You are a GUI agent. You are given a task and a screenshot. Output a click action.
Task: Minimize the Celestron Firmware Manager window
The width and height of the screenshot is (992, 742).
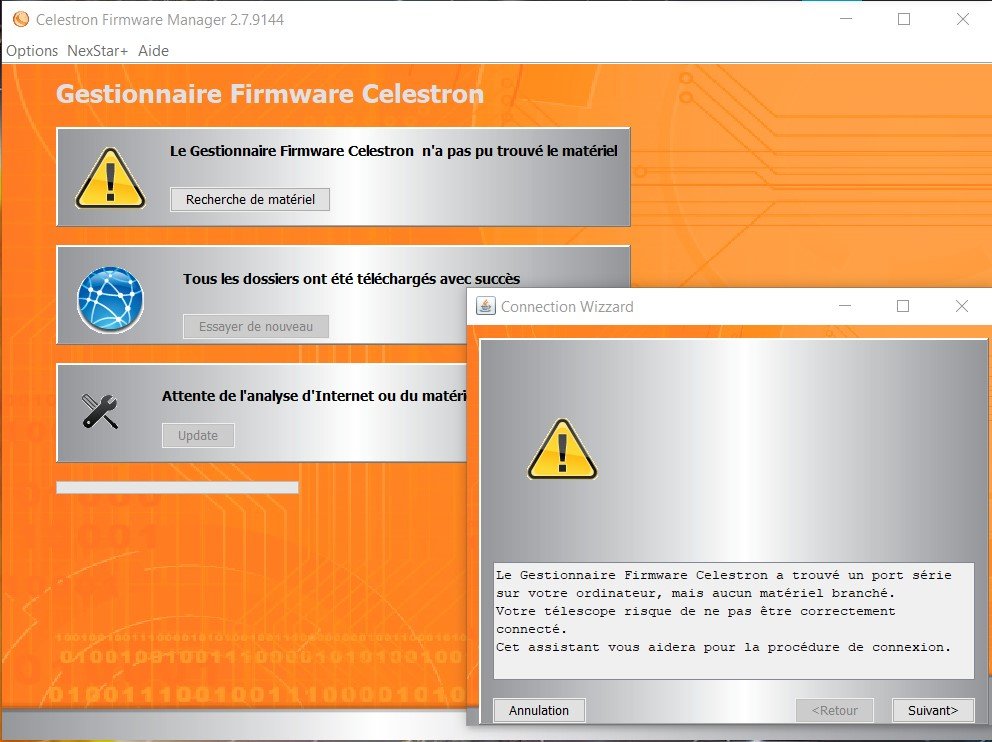[x=846, y=19]
